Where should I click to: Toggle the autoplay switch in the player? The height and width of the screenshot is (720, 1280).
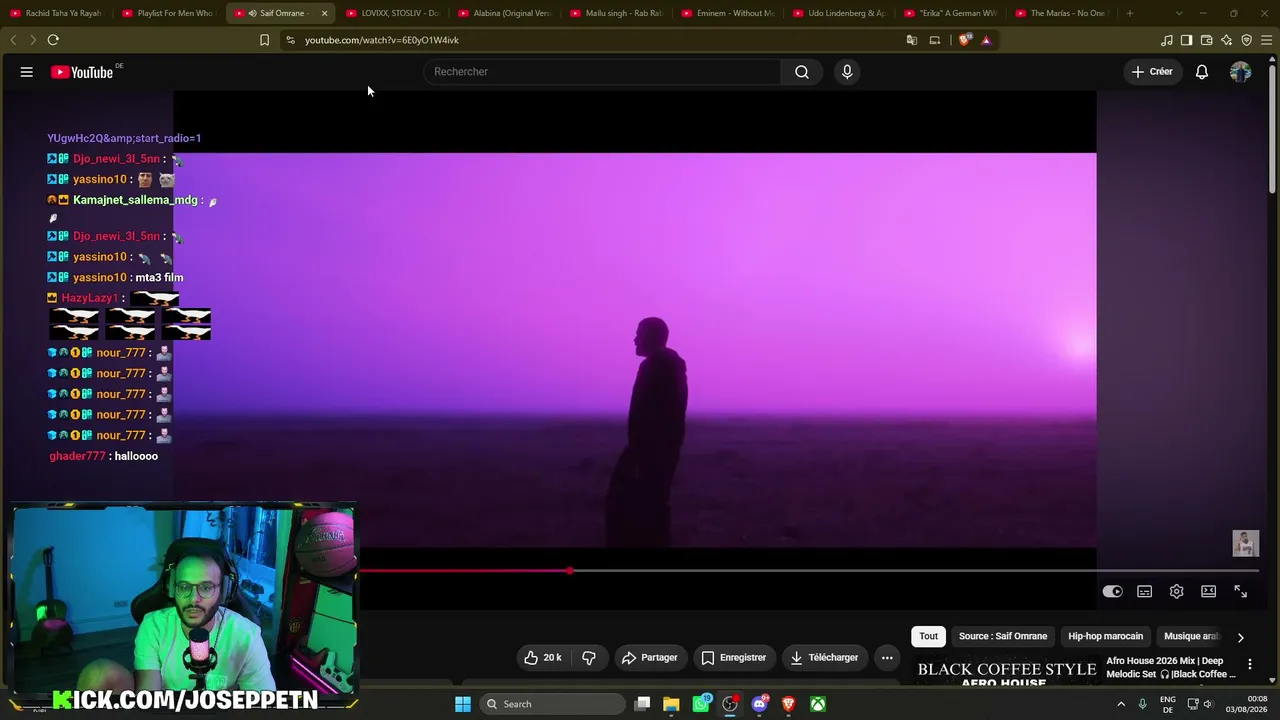[1112, 592]
